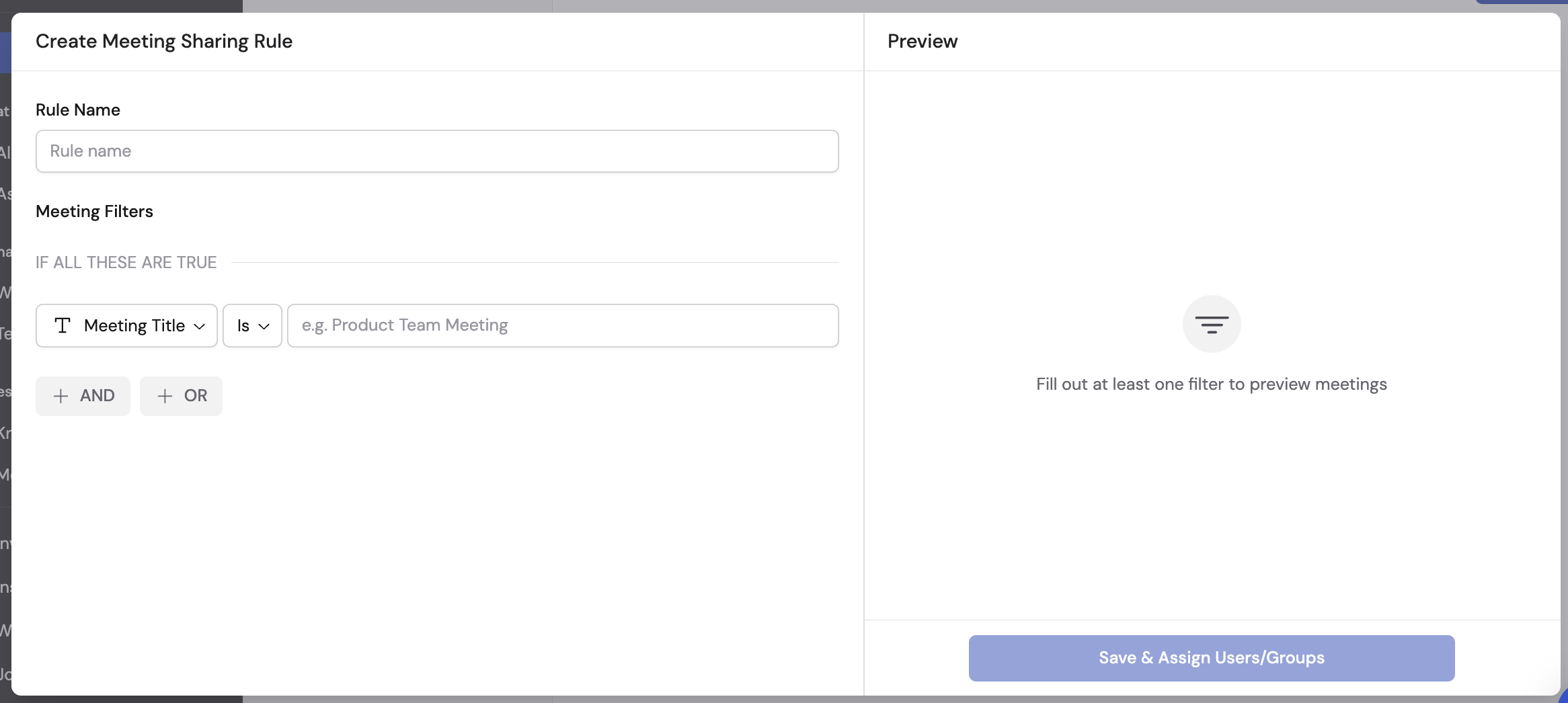Click the "Create Meeting Sharing Rule" heading
The width and height of the screenshot is (1568, 703).
point(163,41)
